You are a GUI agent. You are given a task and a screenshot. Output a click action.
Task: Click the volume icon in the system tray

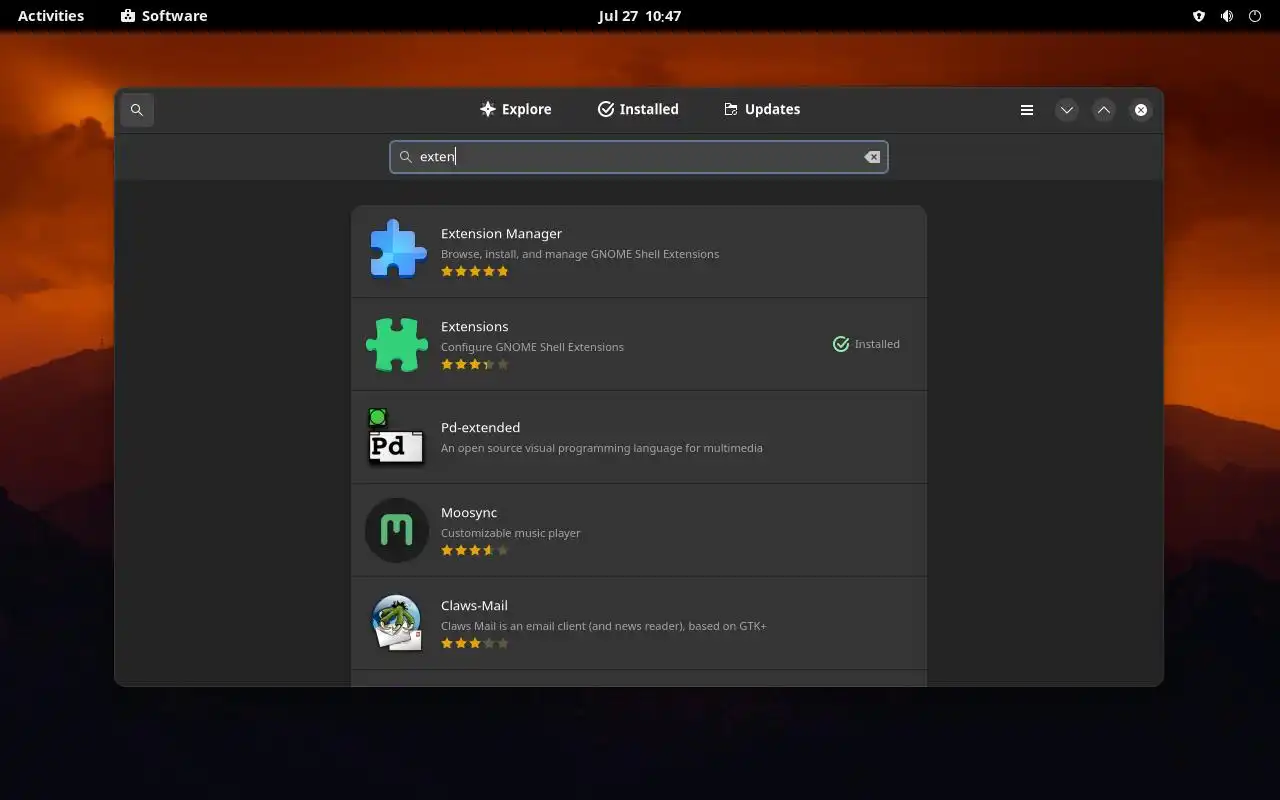[x=1227, y=16]
